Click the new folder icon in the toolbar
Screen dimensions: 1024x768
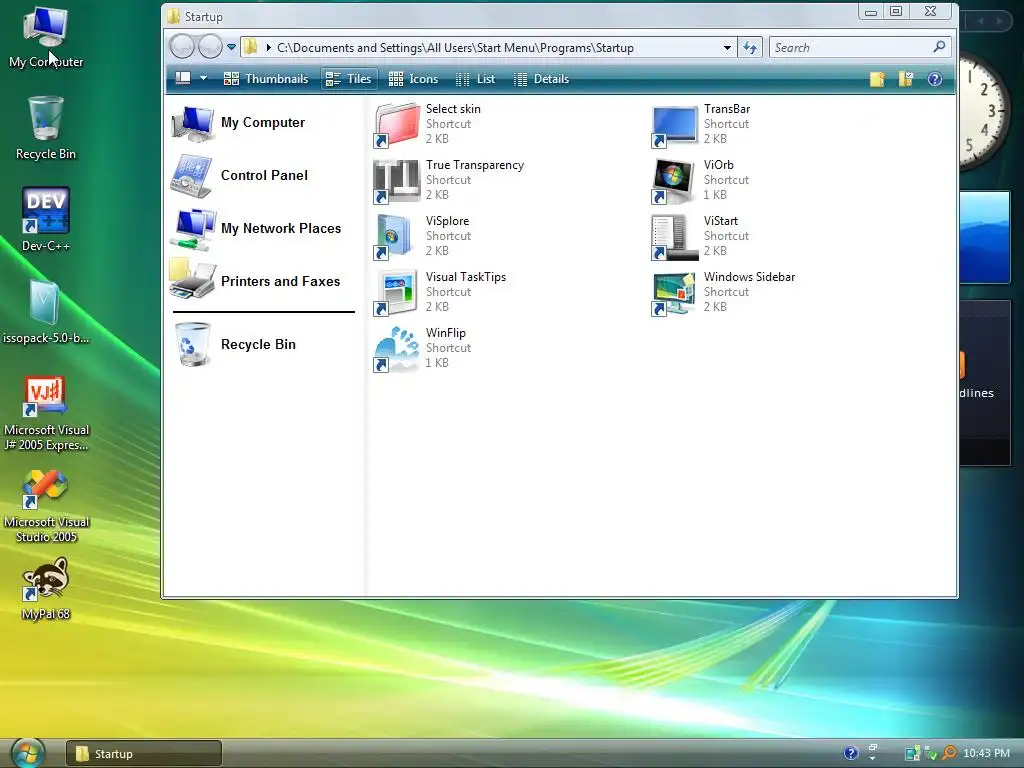click(x=877, y=79)
